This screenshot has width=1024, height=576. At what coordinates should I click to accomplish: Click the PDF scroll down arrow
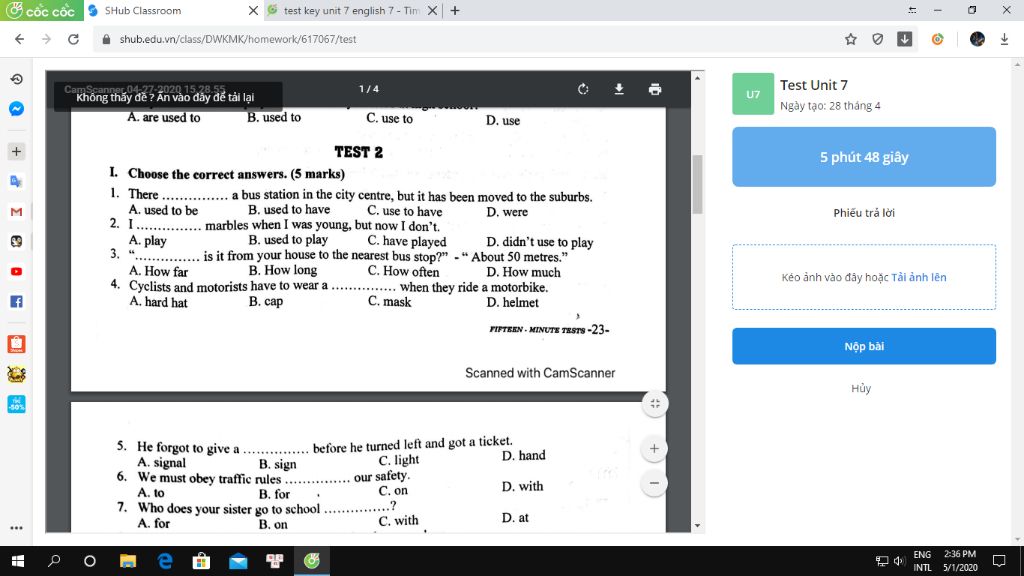tap(697, 526)
